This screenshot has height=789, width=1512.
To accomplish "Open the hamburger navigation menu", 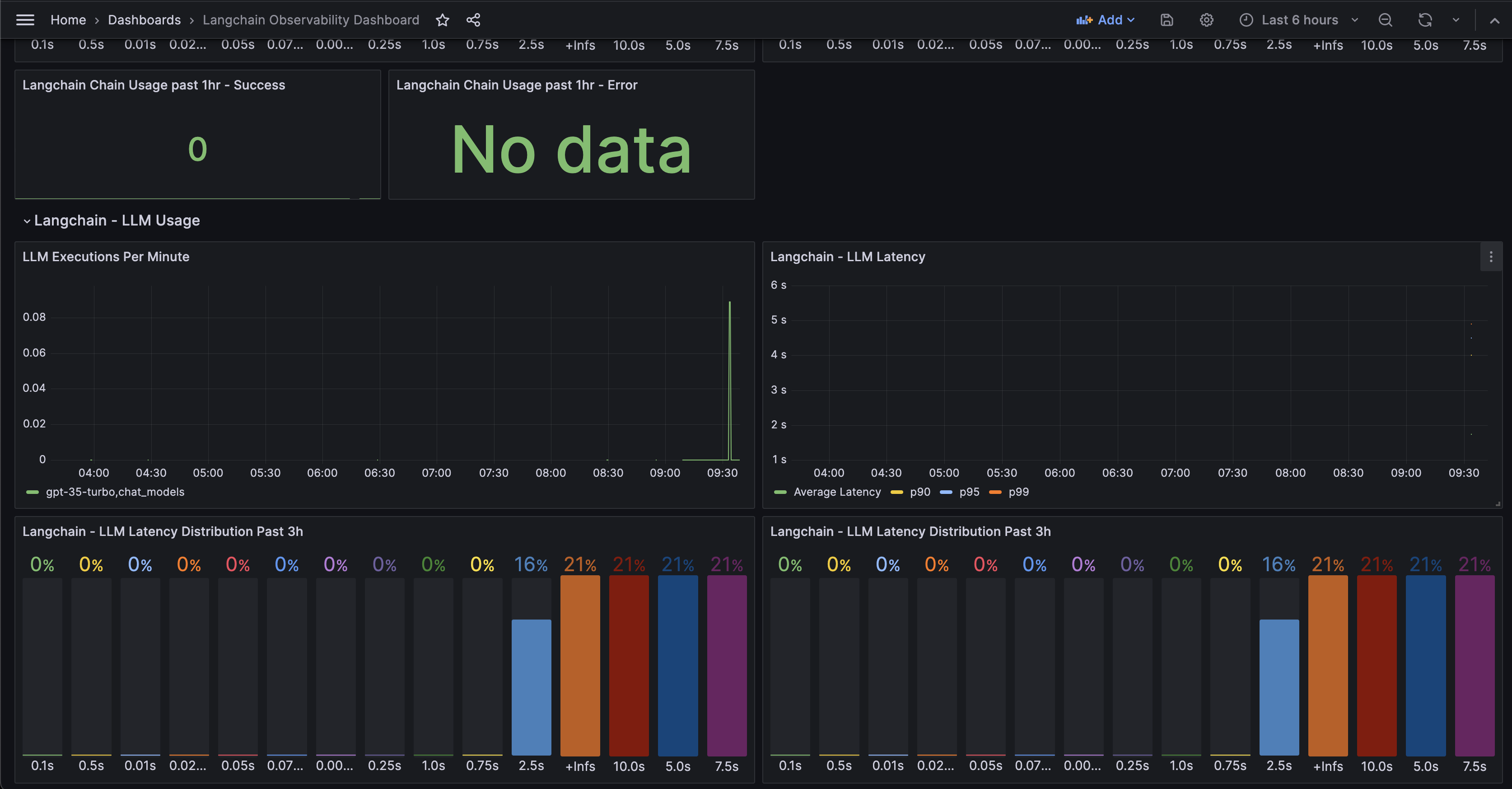I will pos(25,20).
